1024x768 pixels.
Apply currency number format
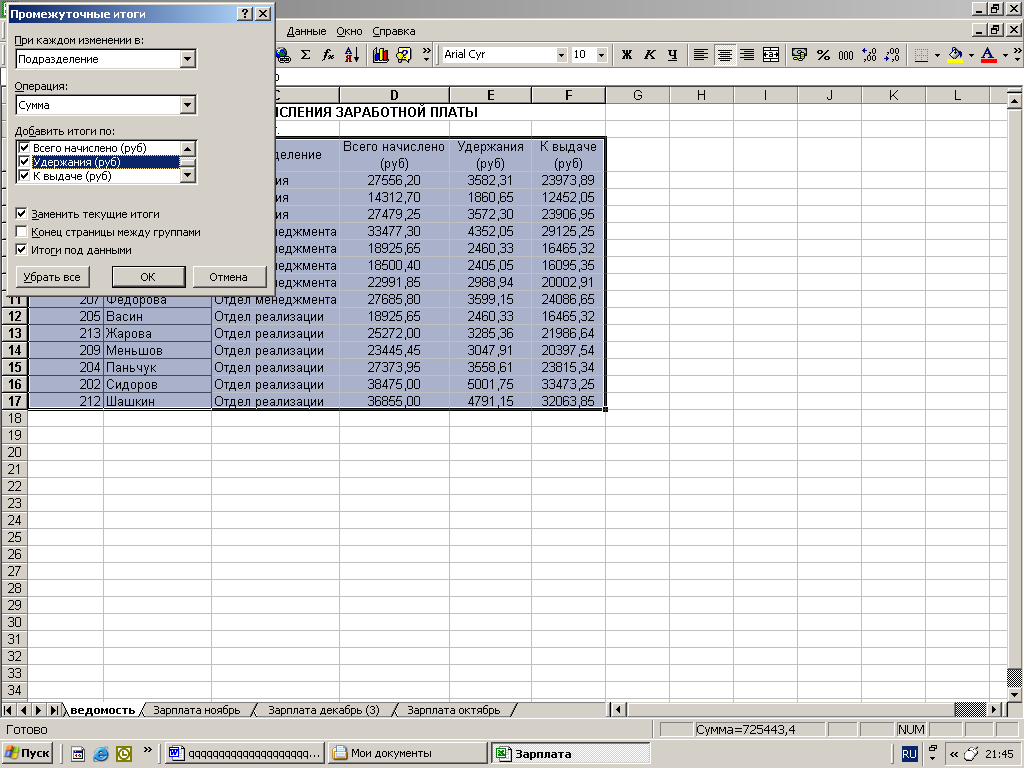click(799, 55)
